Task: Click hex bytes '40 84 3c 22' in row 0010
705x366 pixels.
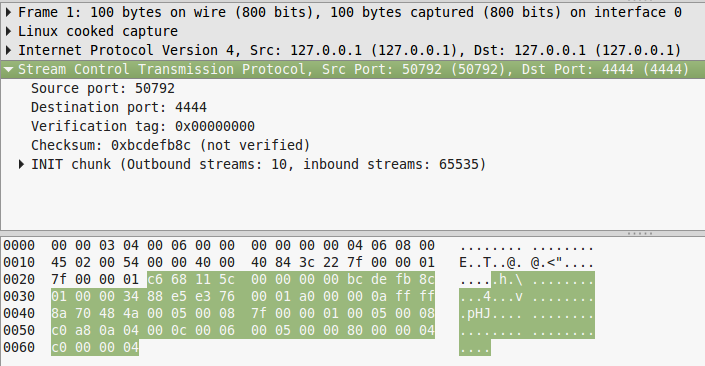Action: [x=295, y=263]
